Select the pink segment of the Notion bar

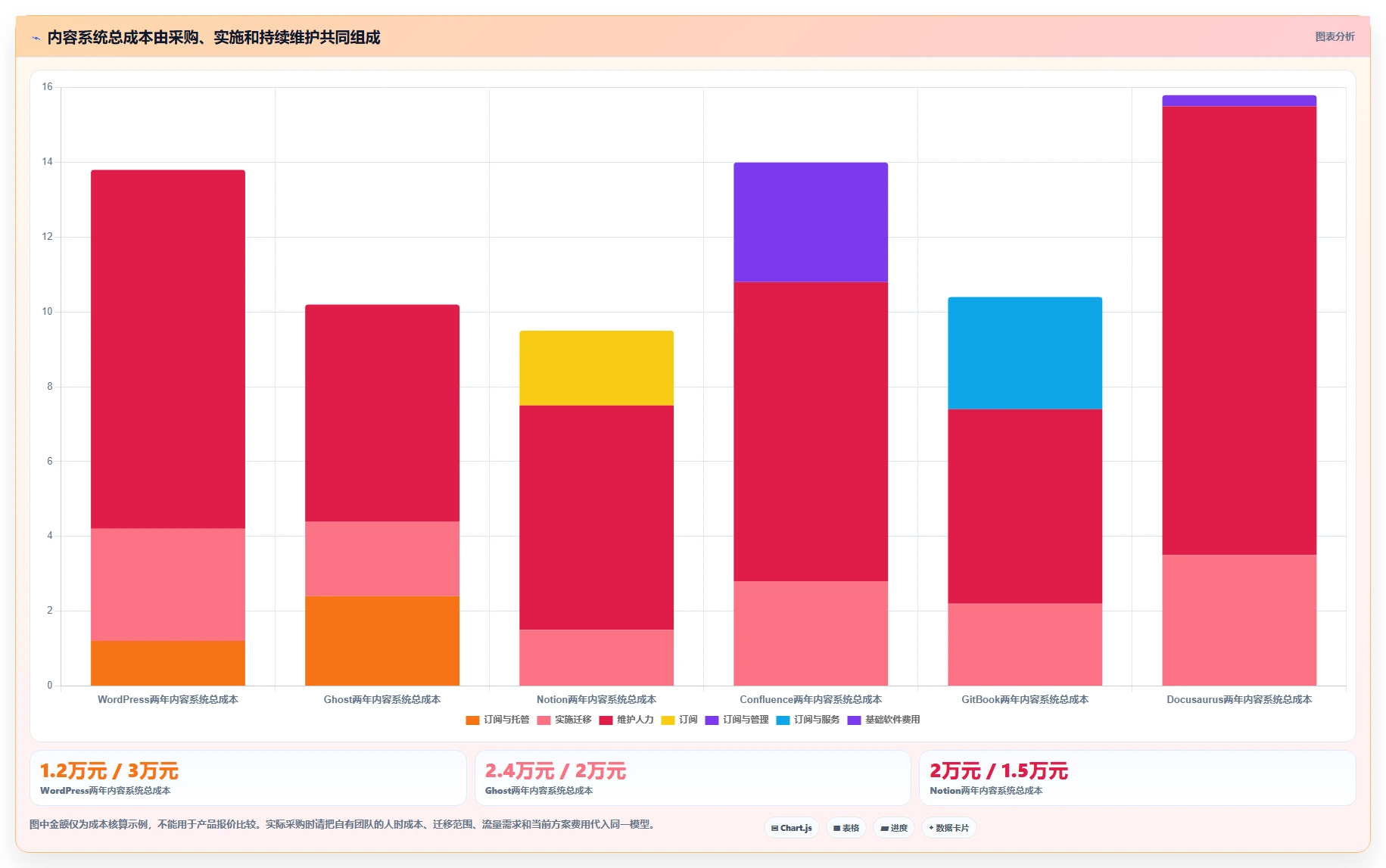596,658
